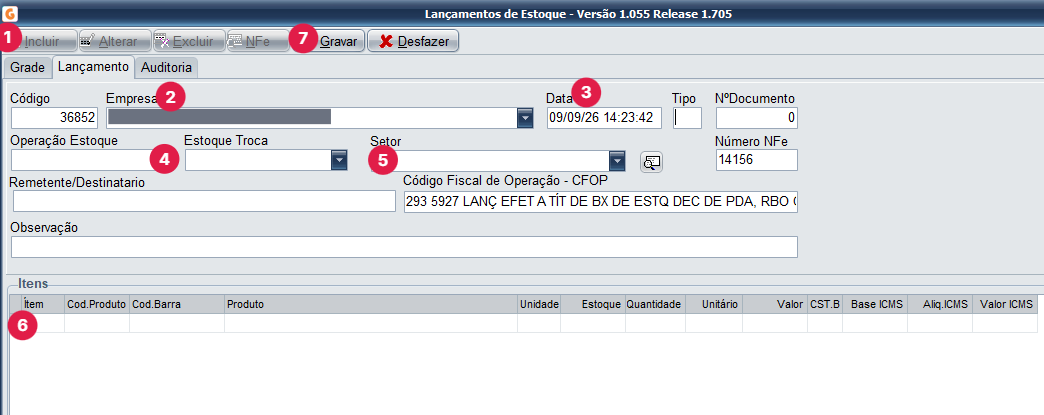Click the empty Produto cell in first row
The image size is (1044, 415).
coord(371,323)
